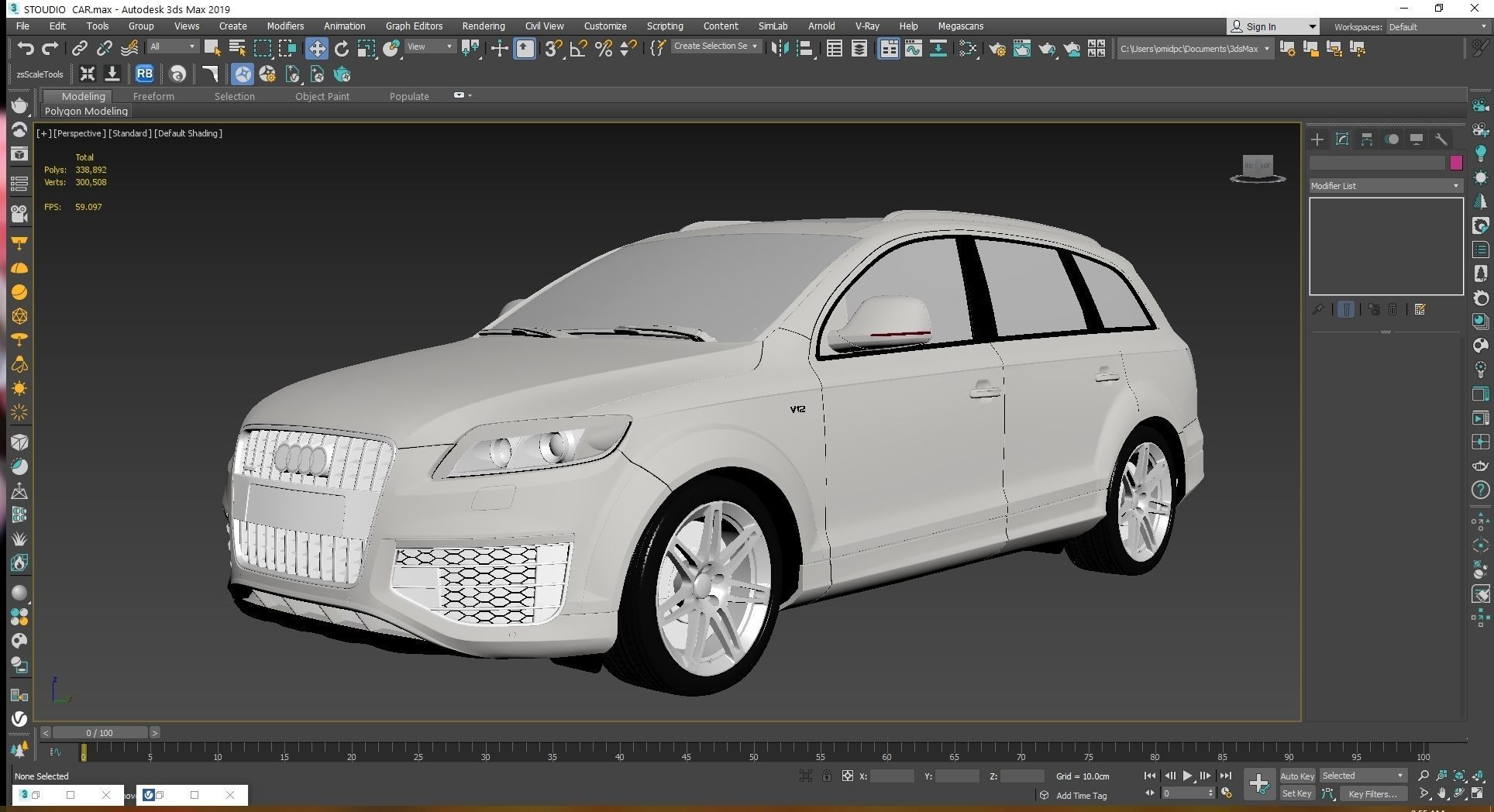1494x812 pixels.
Task: Click the RB toolbar button
Action: [144, 74]
